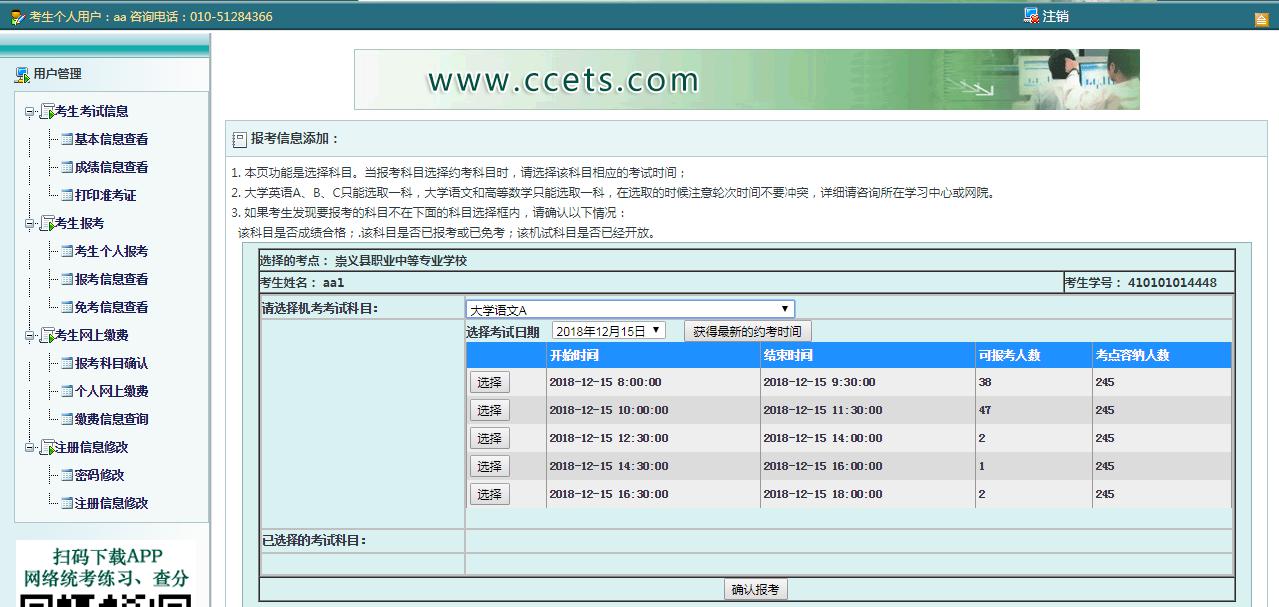Open the exam date dropdown 2018年12月15日

click(x=608, y=331)
